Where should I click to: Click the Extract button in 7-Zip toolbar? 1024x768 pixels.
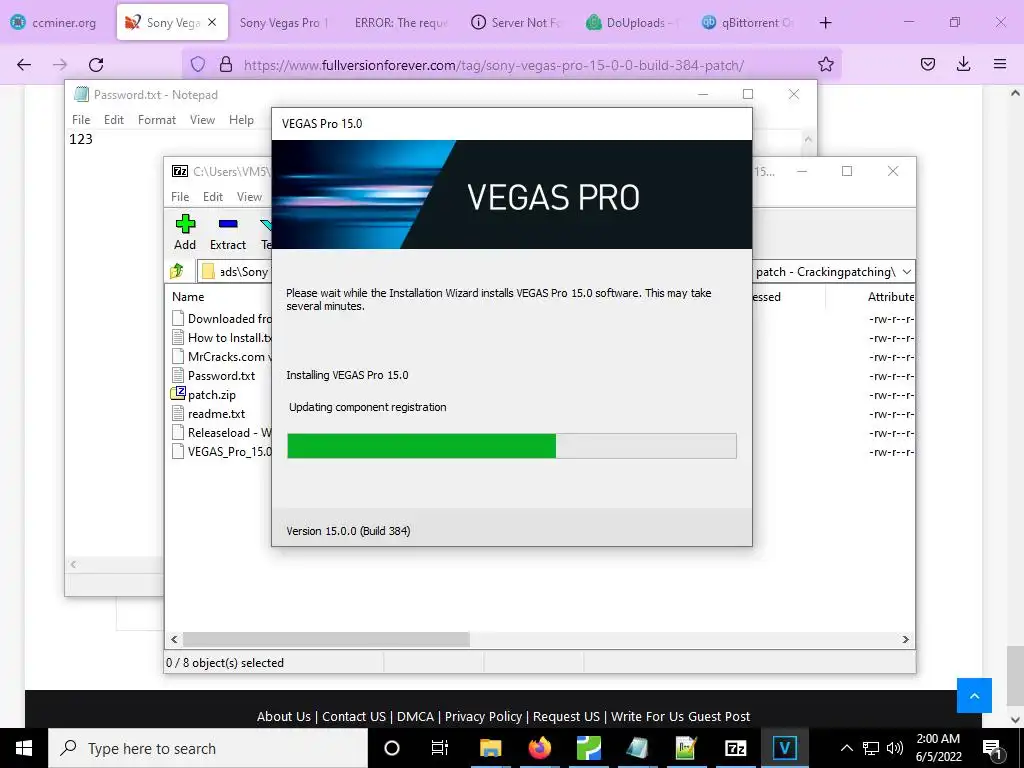pos(227,232)
